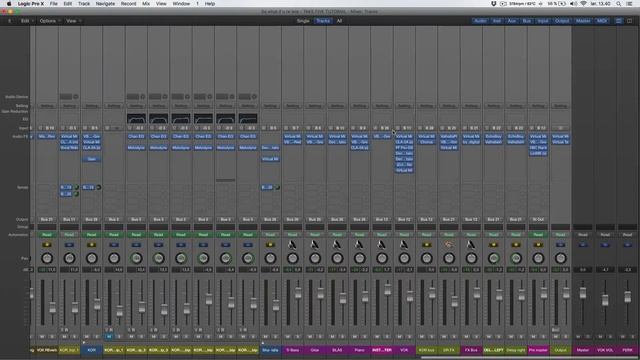Toggle the MIDI channel filter button
Viewport: 640px width, 360px height.
tap(602, 21)
